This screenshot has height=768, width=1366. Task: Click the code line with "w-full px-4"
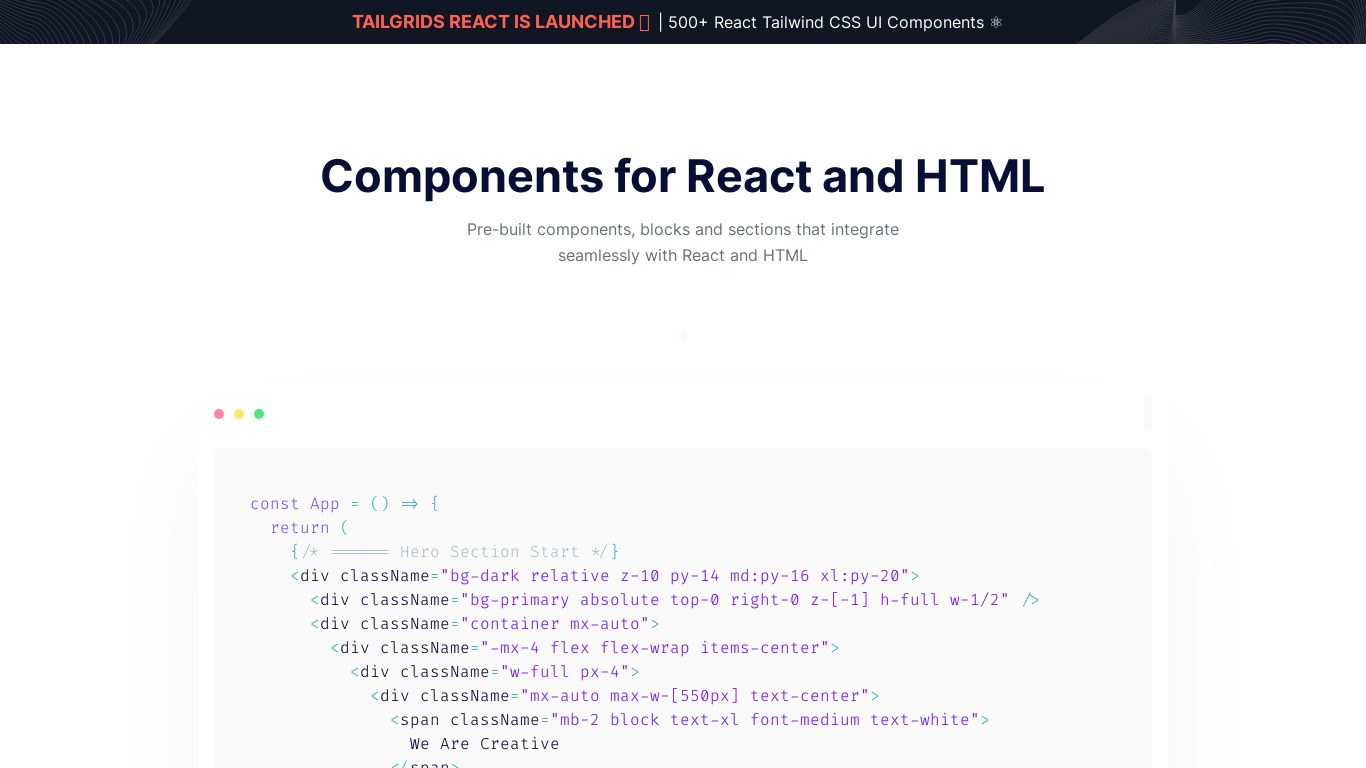(x=495, y=672)
